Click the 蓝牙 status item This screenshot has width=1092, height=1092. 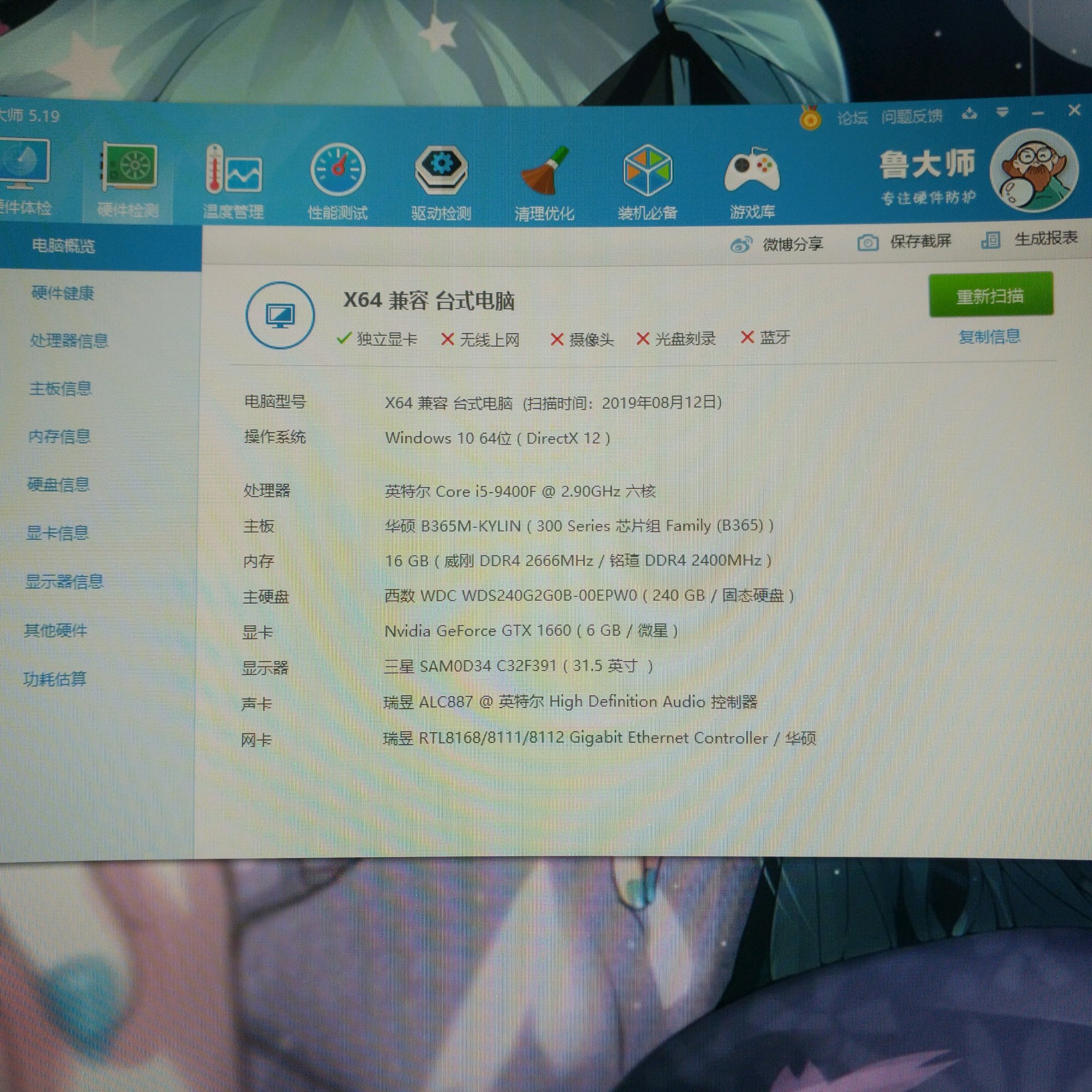pos(766,337)
